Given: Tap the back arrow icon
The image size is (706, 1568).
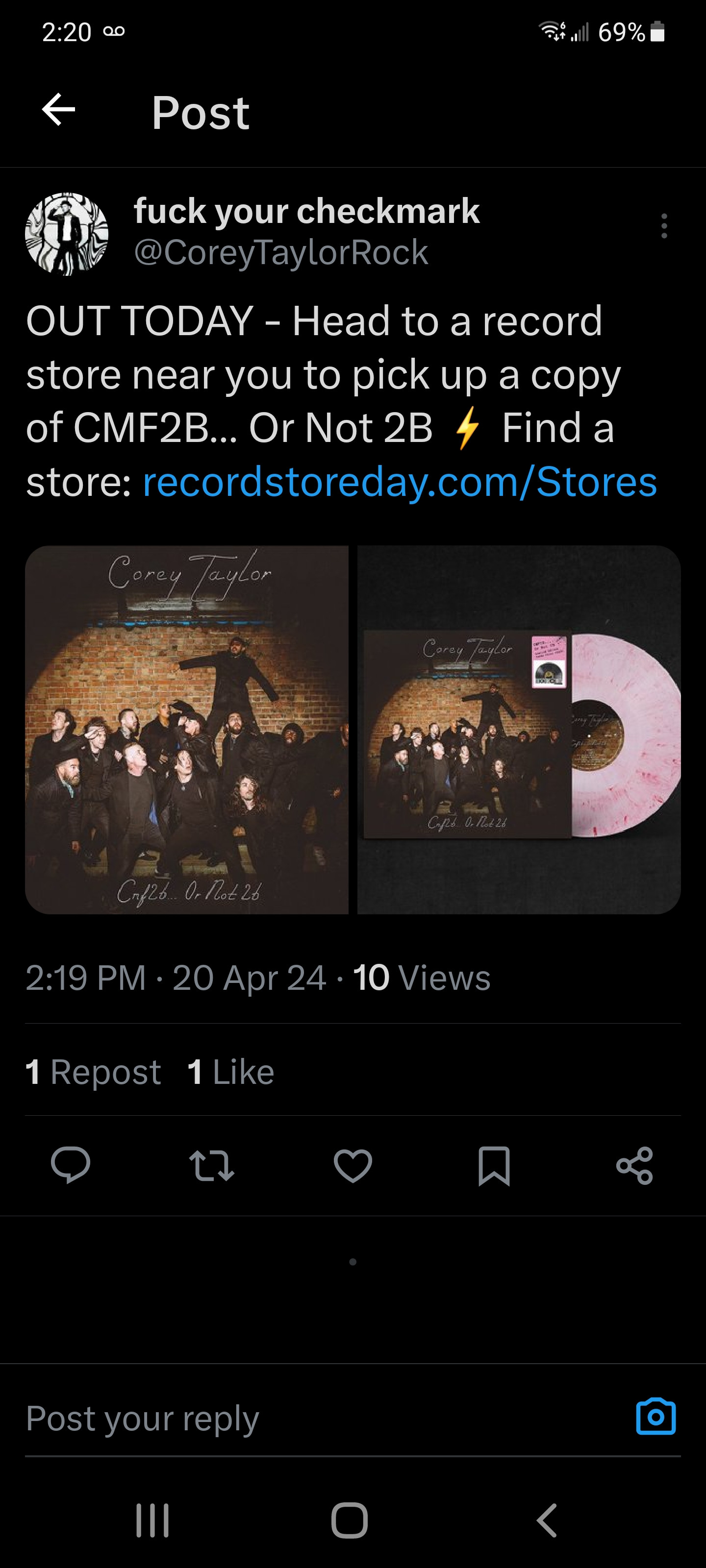Looking at the screenshot, I should pos(58,110).
